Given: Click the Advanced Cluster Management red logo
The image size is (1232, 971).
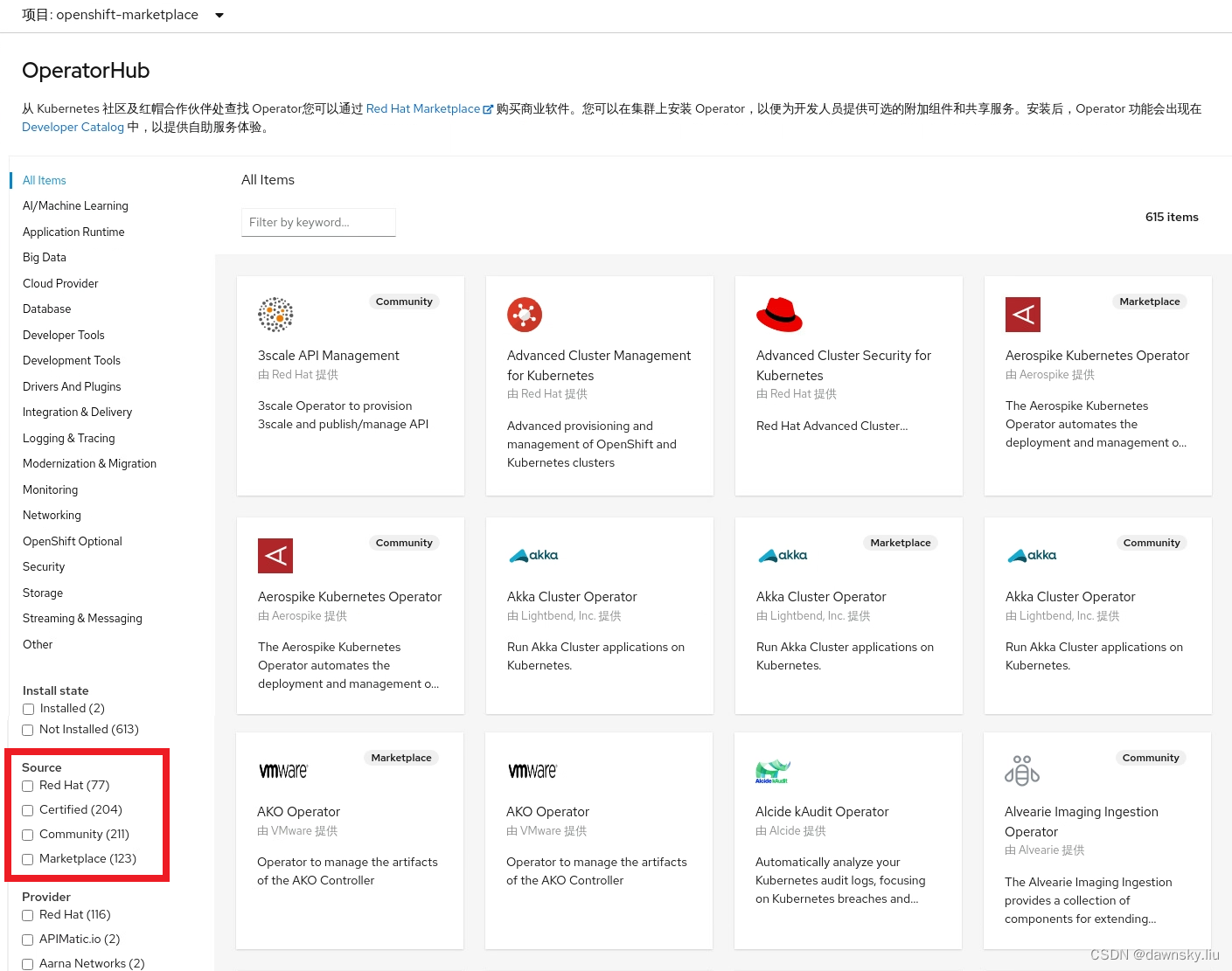Looking at the screenshot, I should click(525, 315).
